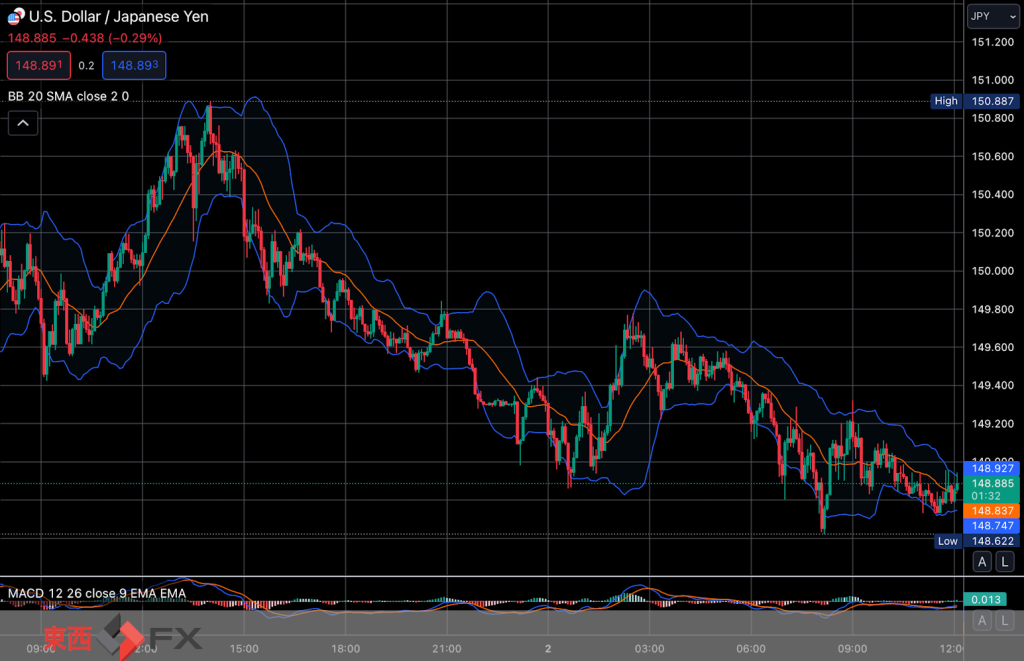The width and height of the screenshot is (1024, 661).
Task: Click the Bollinger upper band label 148.927
Action: (x=992, y=468)
